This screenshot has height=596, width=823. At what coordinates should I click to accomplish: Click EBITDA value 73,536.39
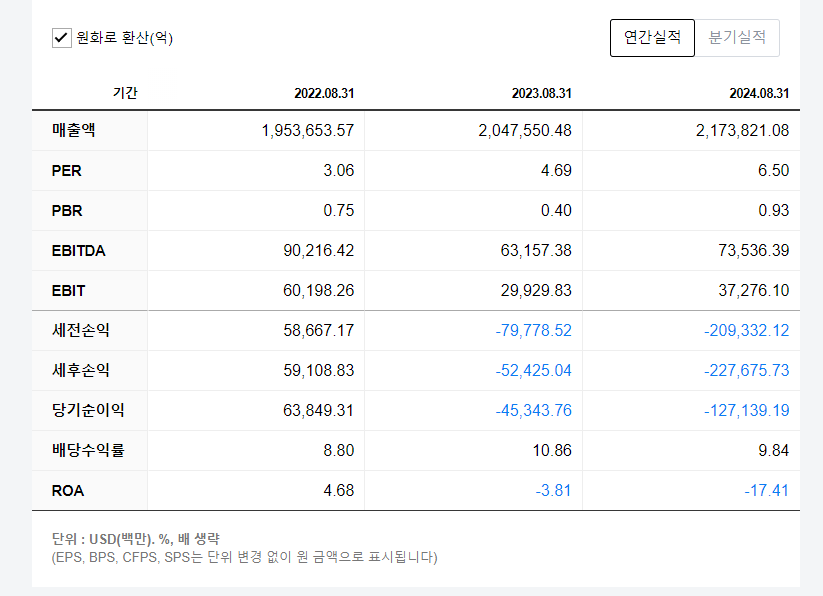click(754, 250)
